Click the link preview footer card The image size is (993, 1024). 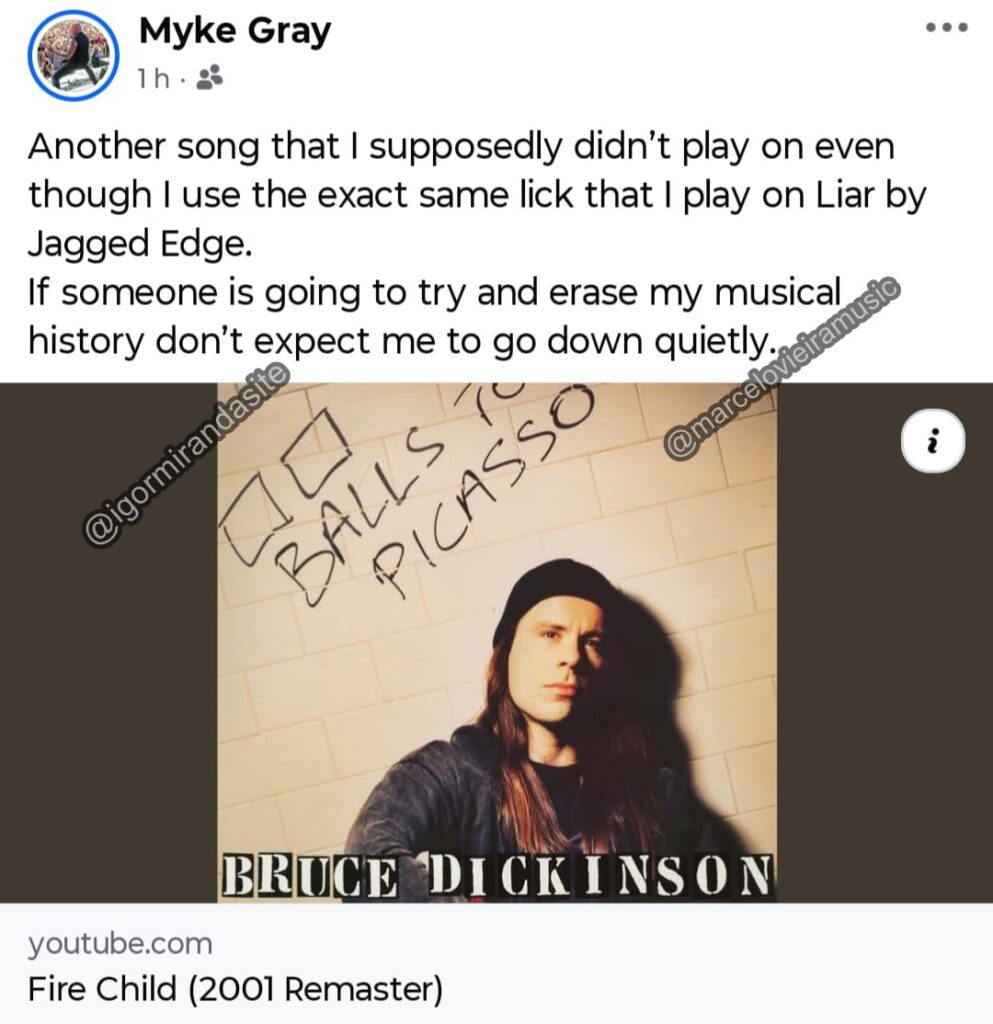pyautogui.click(x=496, y=963)
